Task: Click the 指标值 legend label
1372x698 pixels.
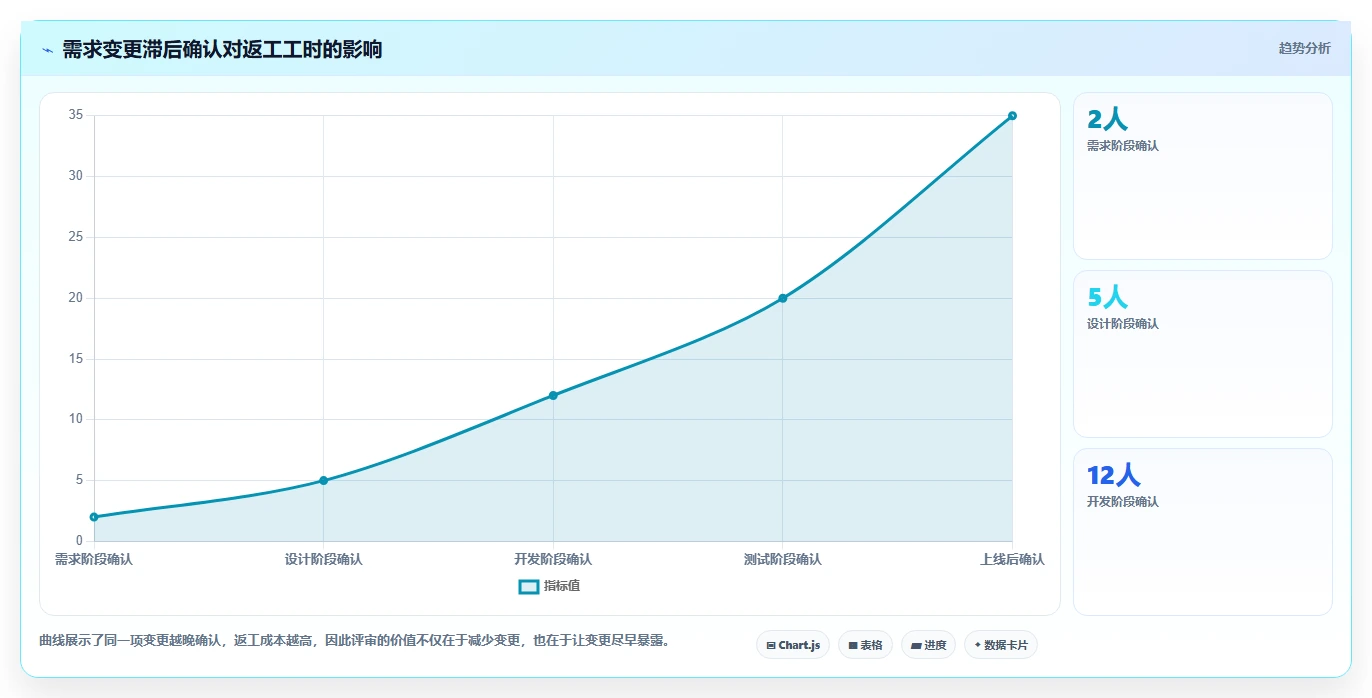Action: pyautogui.click(x=562, y=586)
